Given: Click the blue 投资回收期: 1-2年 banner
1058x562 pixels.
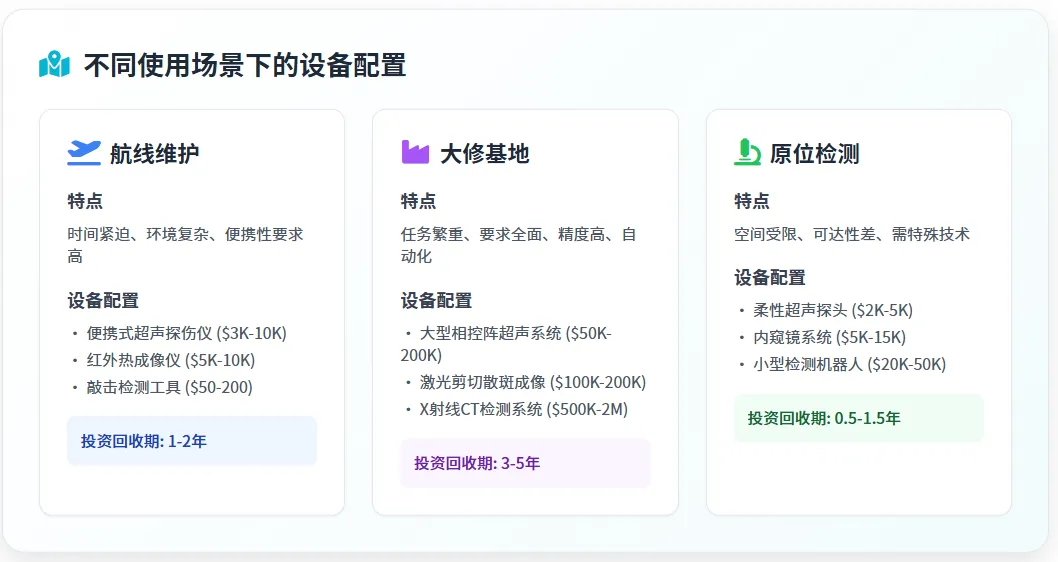Looking at the screenshot, I should point(192,441).
